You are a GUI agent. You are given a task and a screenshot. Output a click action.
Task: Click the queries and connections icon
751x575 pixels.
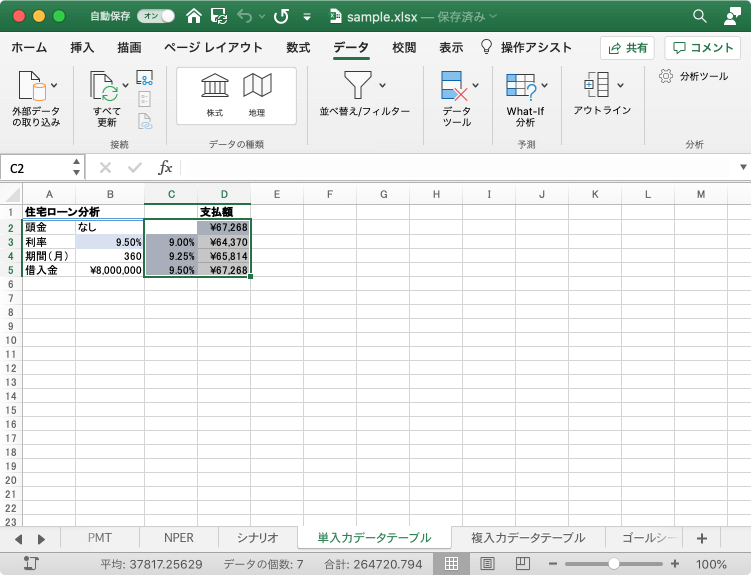145,78
